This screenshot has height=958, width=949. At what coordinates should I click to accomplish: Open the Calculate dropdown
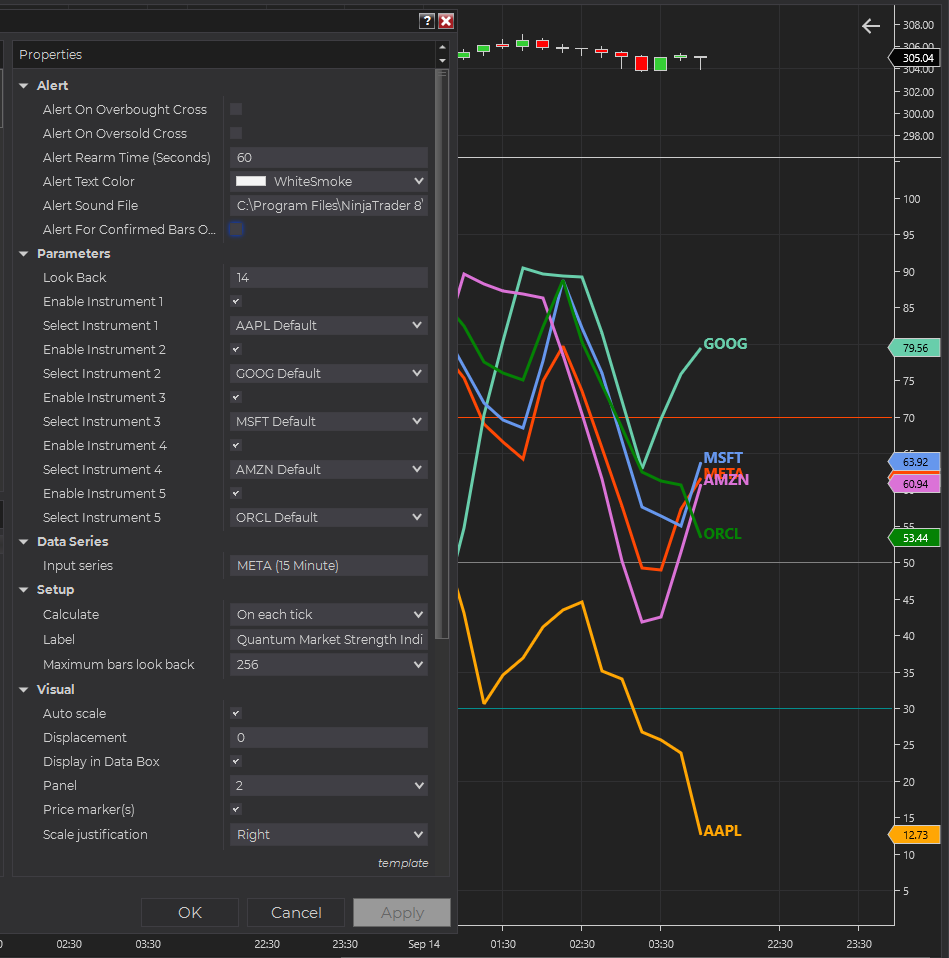[329, 615]
